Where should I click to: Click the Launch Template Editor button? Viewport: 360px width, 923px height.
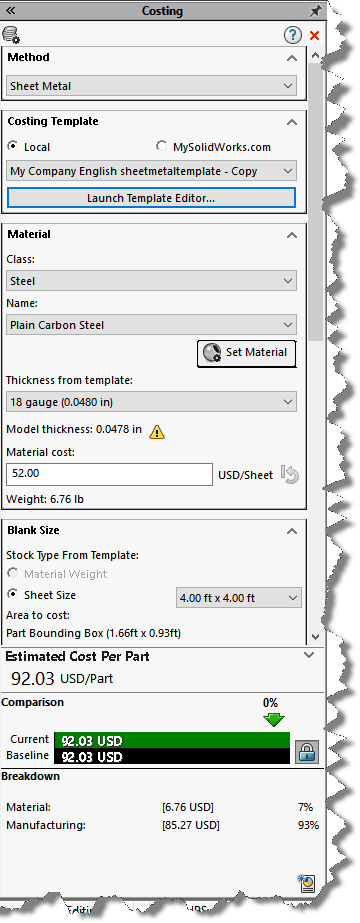pyautogui.click(x=151, y=198)
